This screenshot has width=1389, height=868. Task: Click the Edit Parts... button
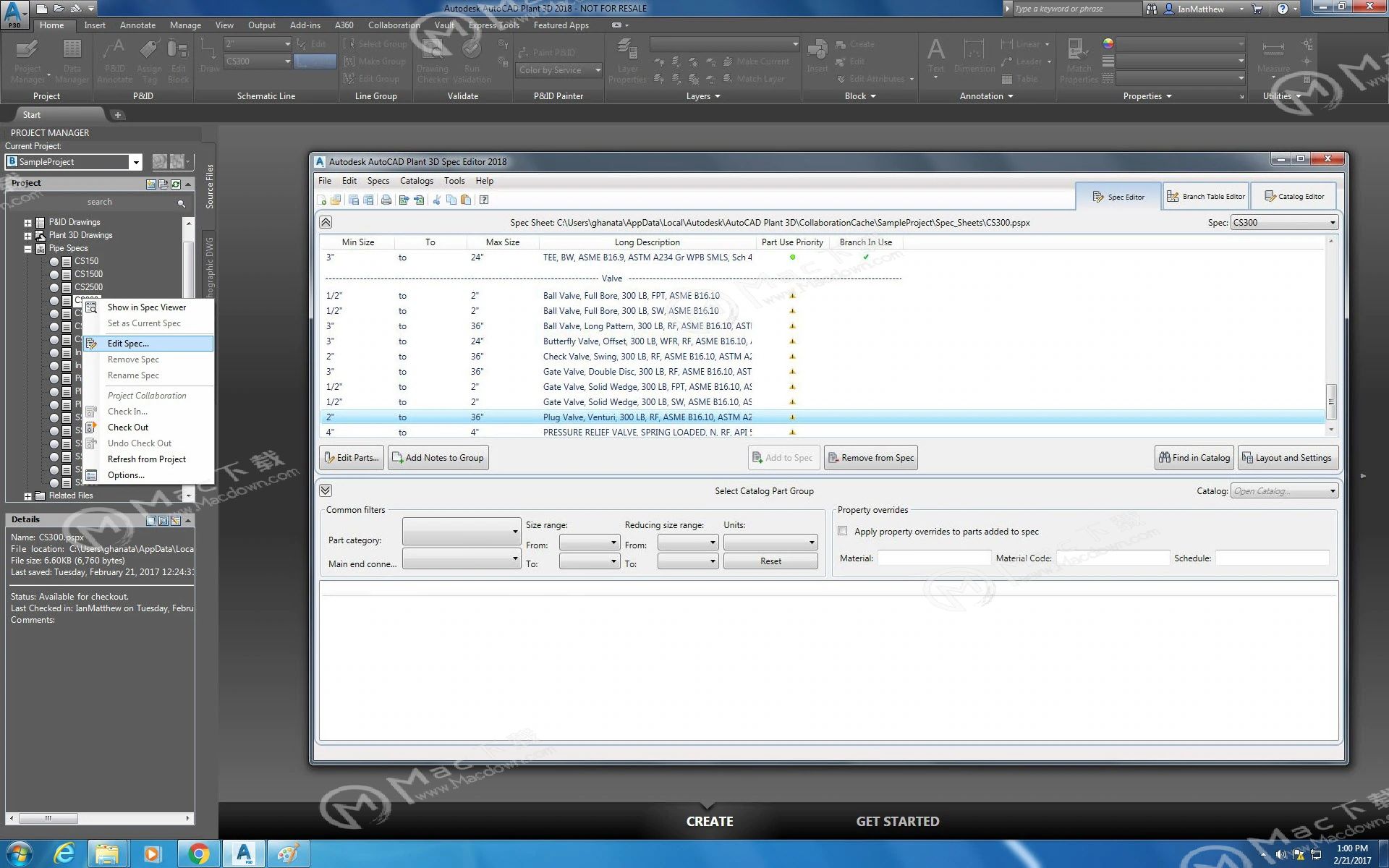tap(352, 458)
